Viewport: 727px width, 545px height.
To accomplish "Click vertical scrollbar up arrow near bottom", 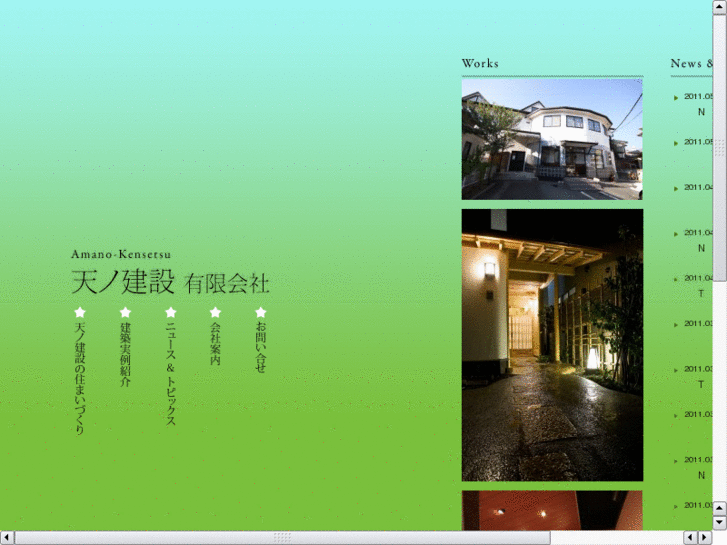I will 720,508.
